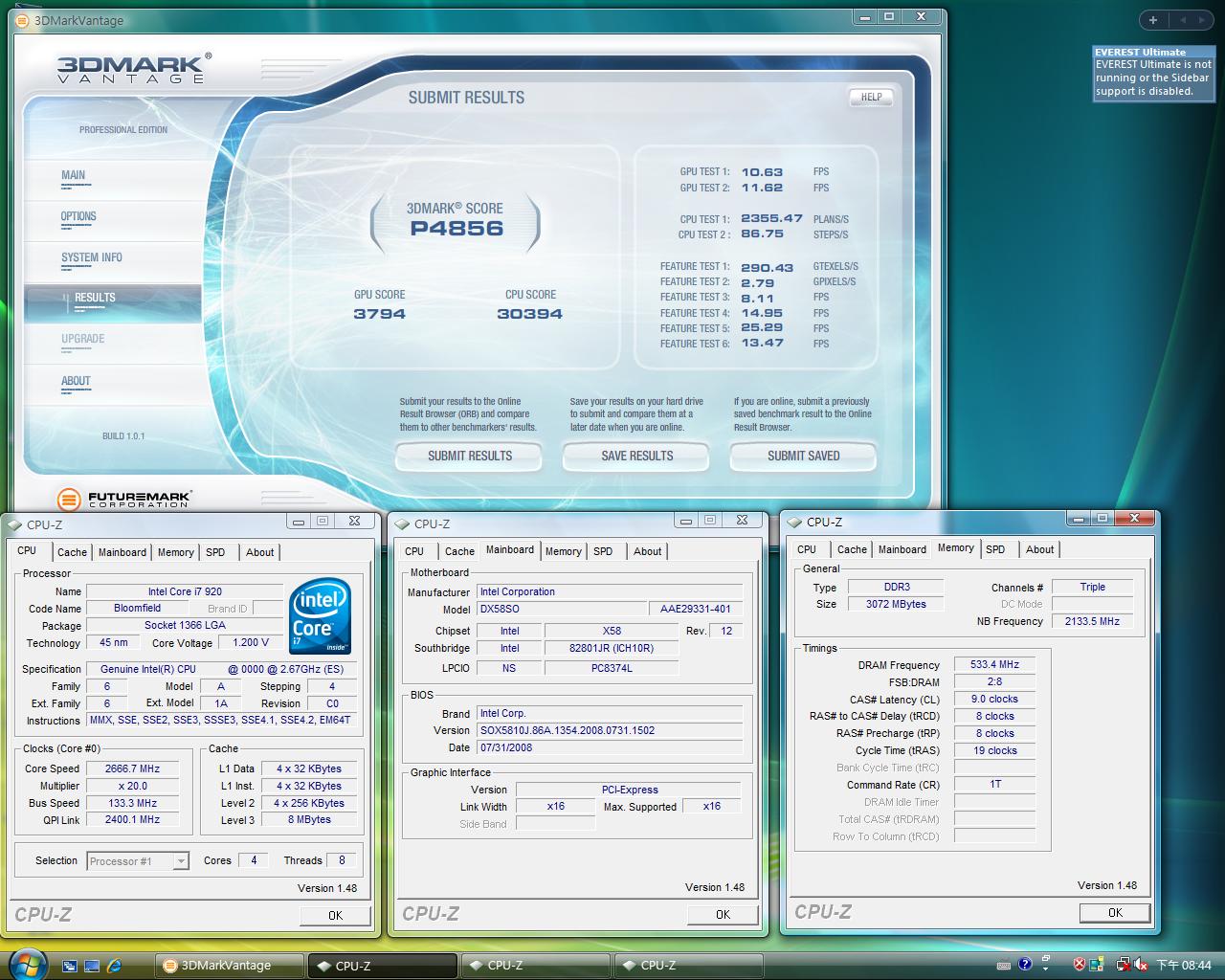Click the PCI-Express version field
The image size is (1225, 980).
point(629,790)
